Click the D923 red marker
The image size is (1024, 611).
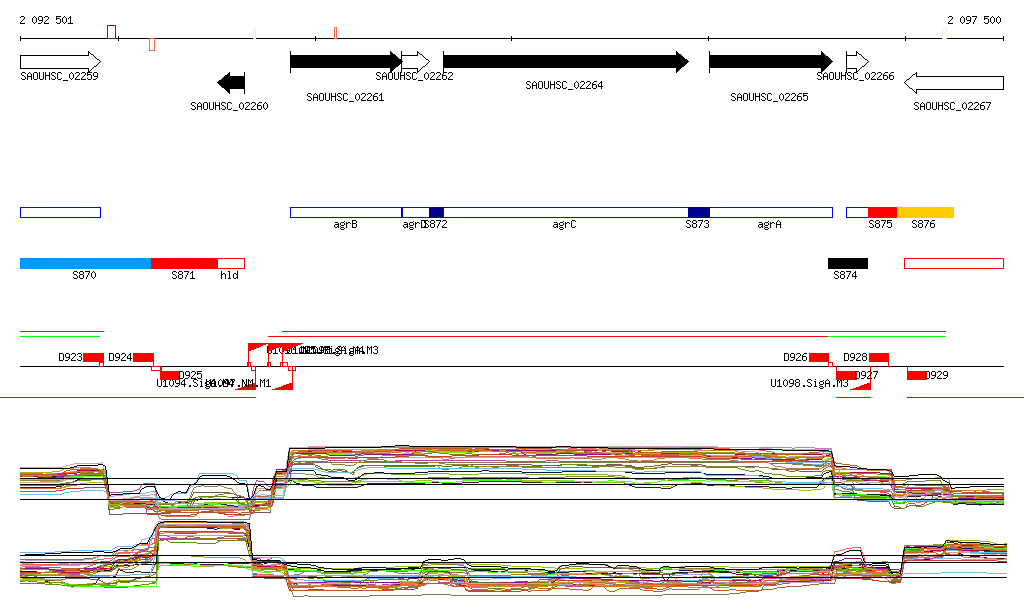pos(93,357)
